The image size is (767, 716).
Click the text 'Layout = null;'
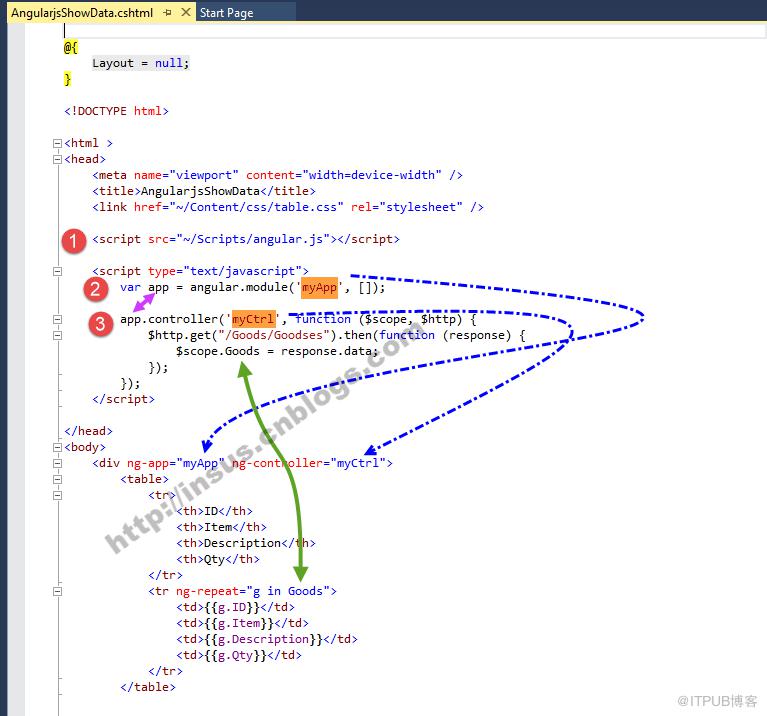pyautogui.click(x=140, y=63)
